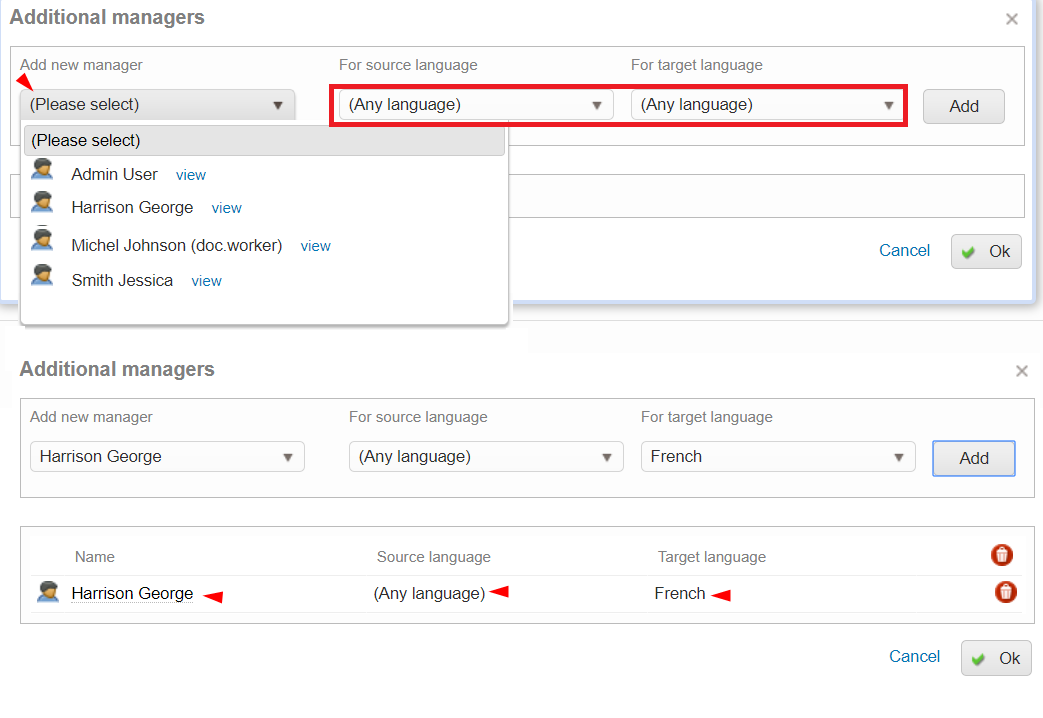Expand top 'For target language' dropdown
This screenshot has height=718, width=1043.
pyautogui.click(x=767, y=105)
